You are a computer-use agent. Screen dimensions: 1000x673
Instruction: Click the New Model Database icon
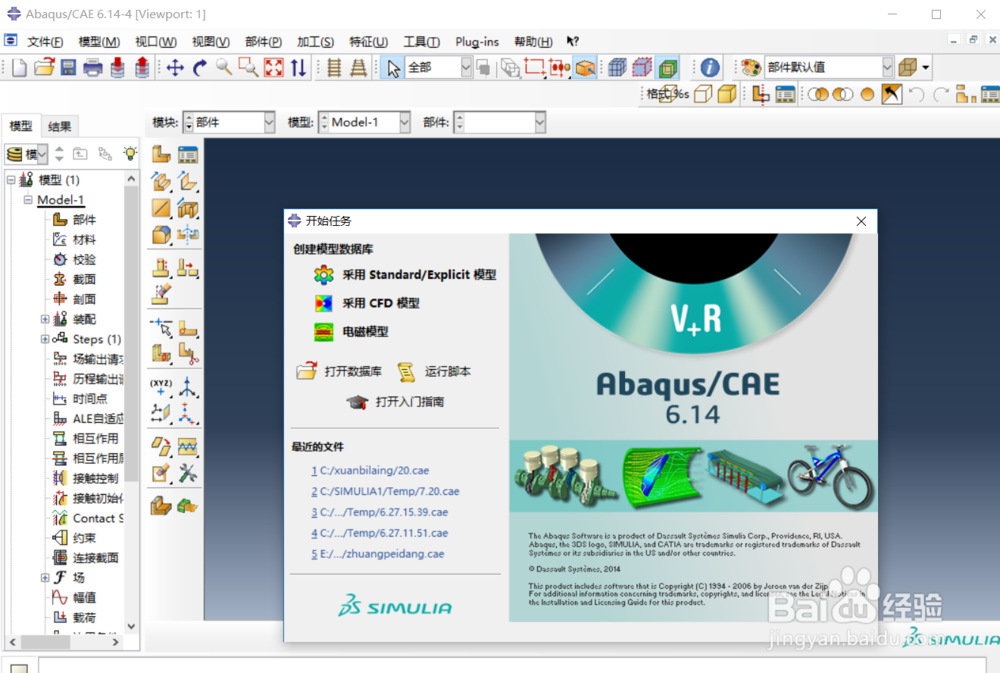[19, 67]
